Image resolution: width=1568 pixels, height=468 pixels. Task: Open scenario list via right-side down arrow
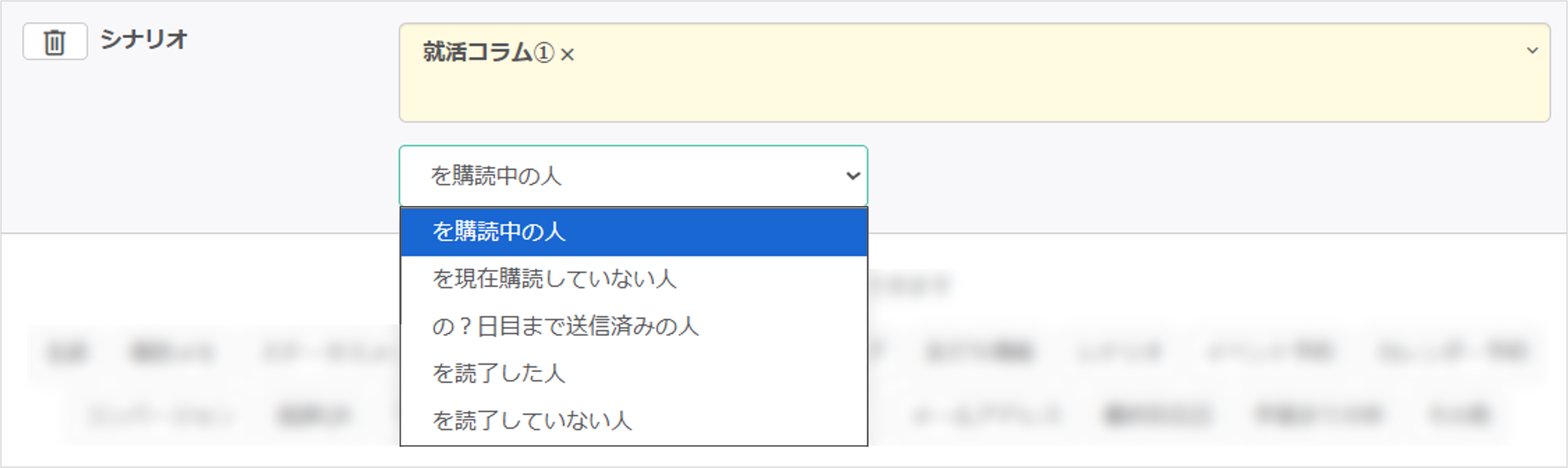coord(1532,51)
